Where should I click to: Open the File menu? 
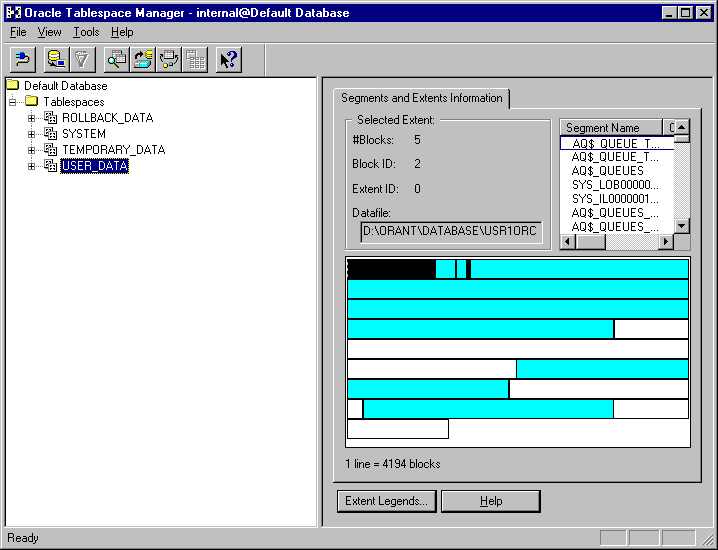click(18, 32)
